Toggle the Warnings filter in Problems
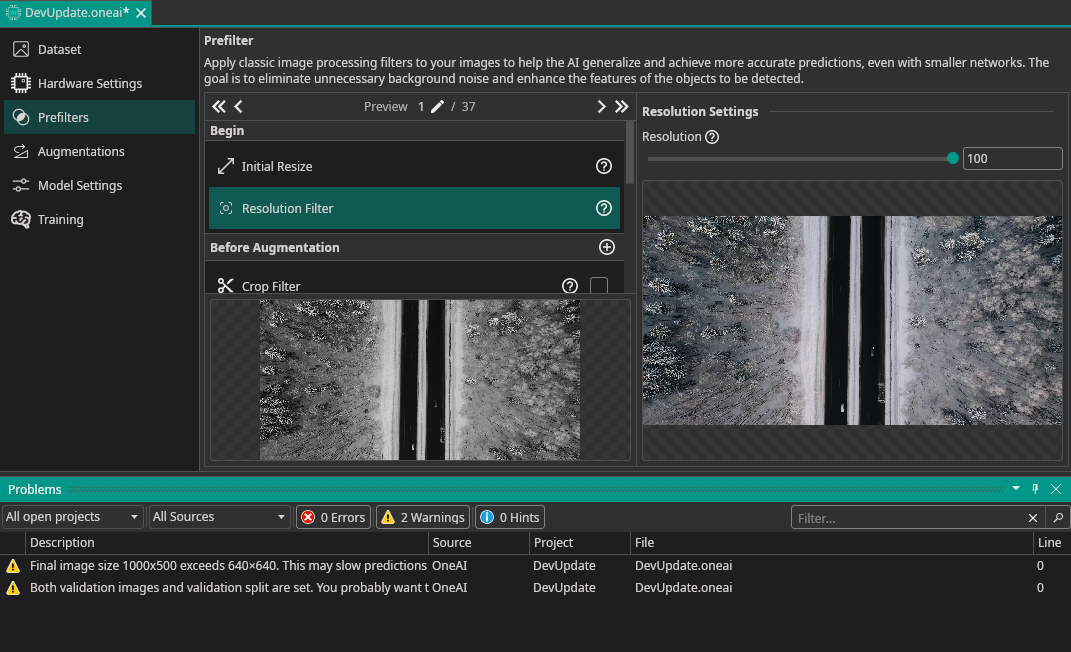 [423, 517]
